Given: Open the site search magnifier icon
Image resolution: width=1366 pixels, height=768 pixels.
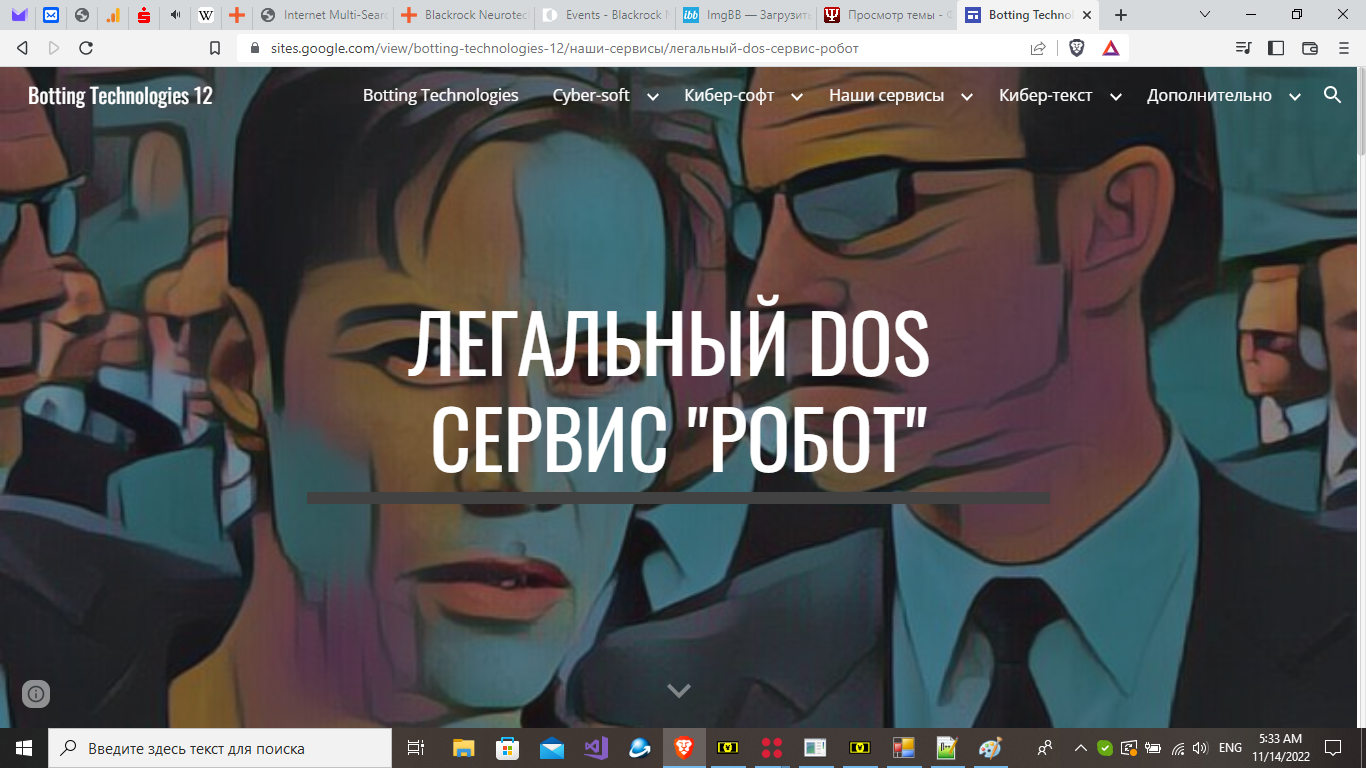Looking at the screenshot, I should [x=1332, y=95].
